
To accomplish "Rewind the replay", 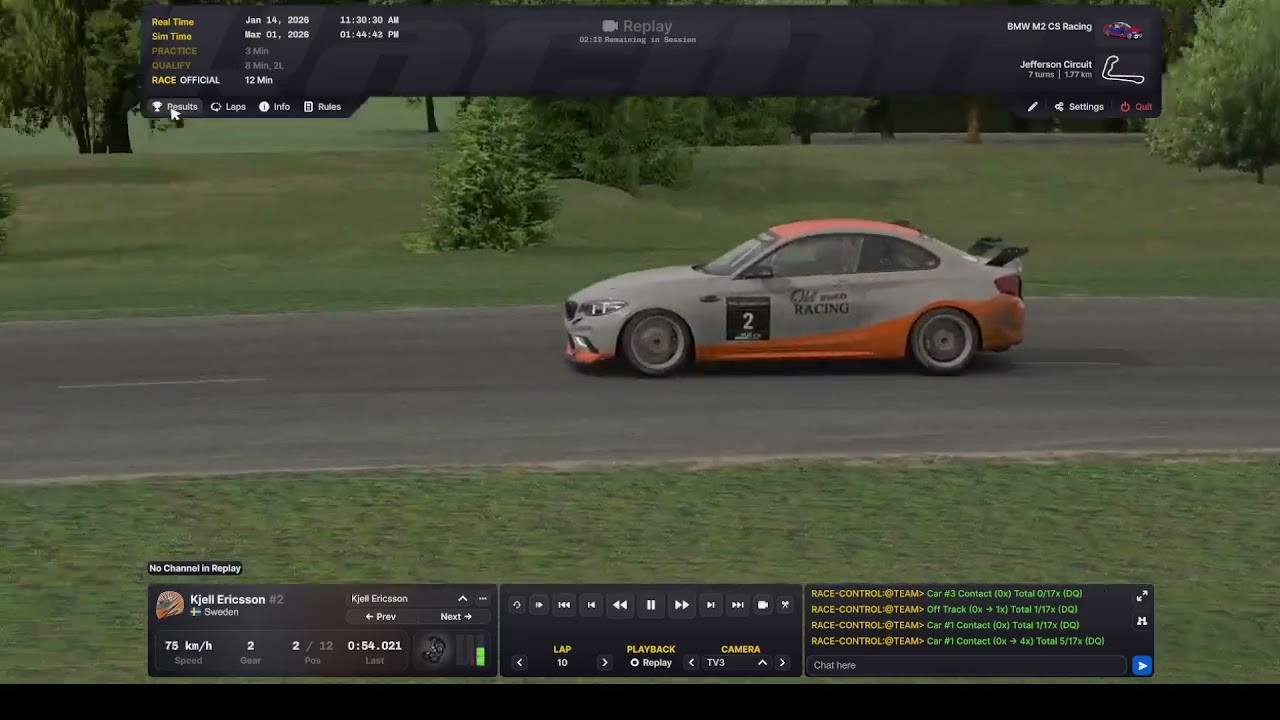I will click(620, 605).
